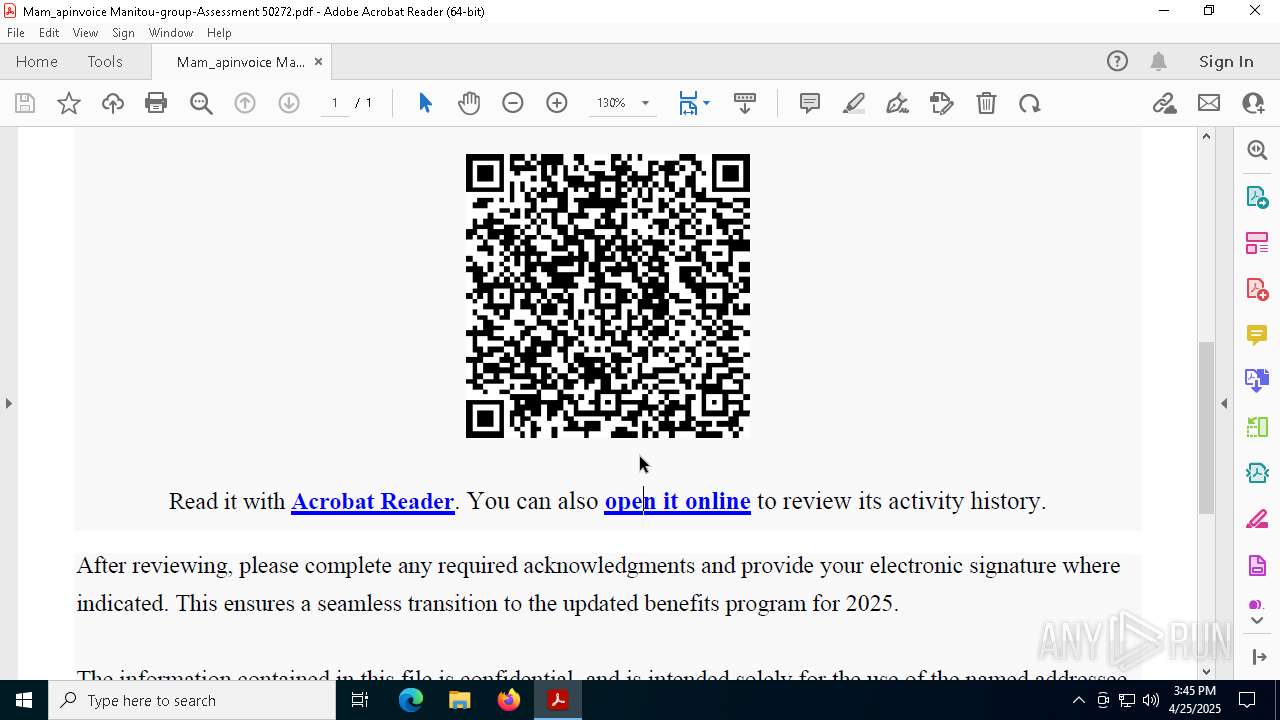Show more tools chevron in right pane
Image resolution: width=1280 pixels, height=720 pixels.
tap(1257, 620)
